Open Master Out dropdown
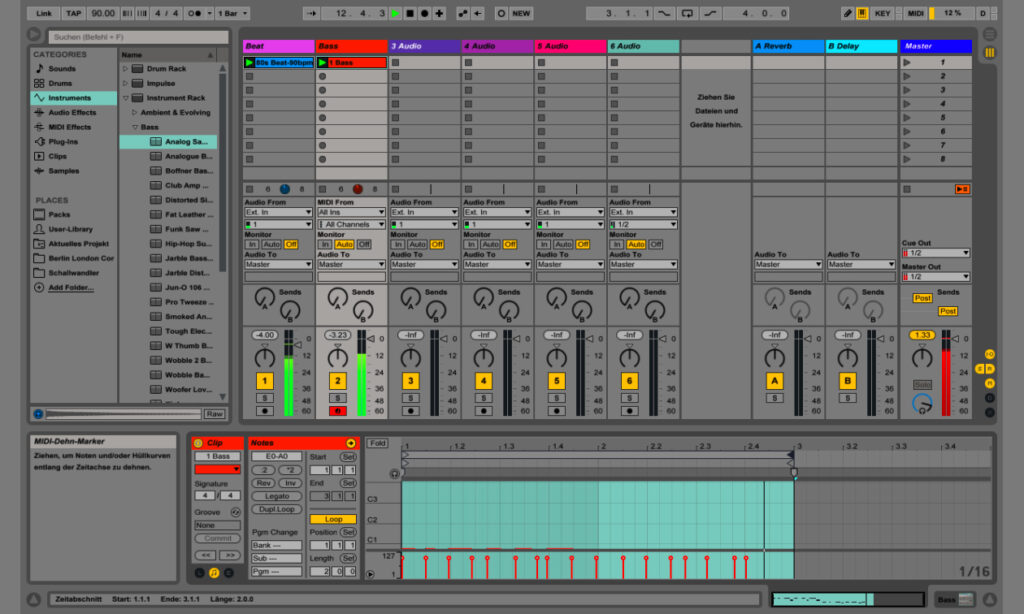 [935, 277]
